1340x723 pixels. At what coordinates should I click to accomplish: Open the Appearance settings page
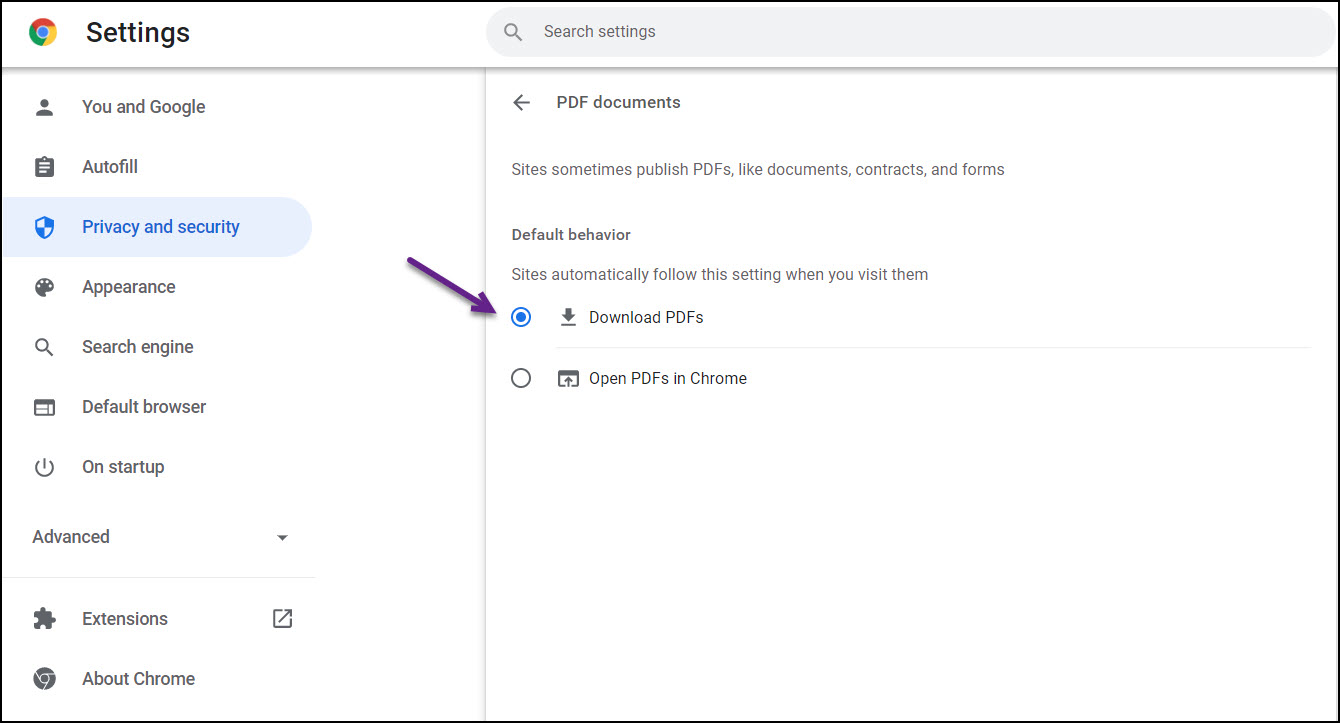pyautogui.click(x=157, y=287)
